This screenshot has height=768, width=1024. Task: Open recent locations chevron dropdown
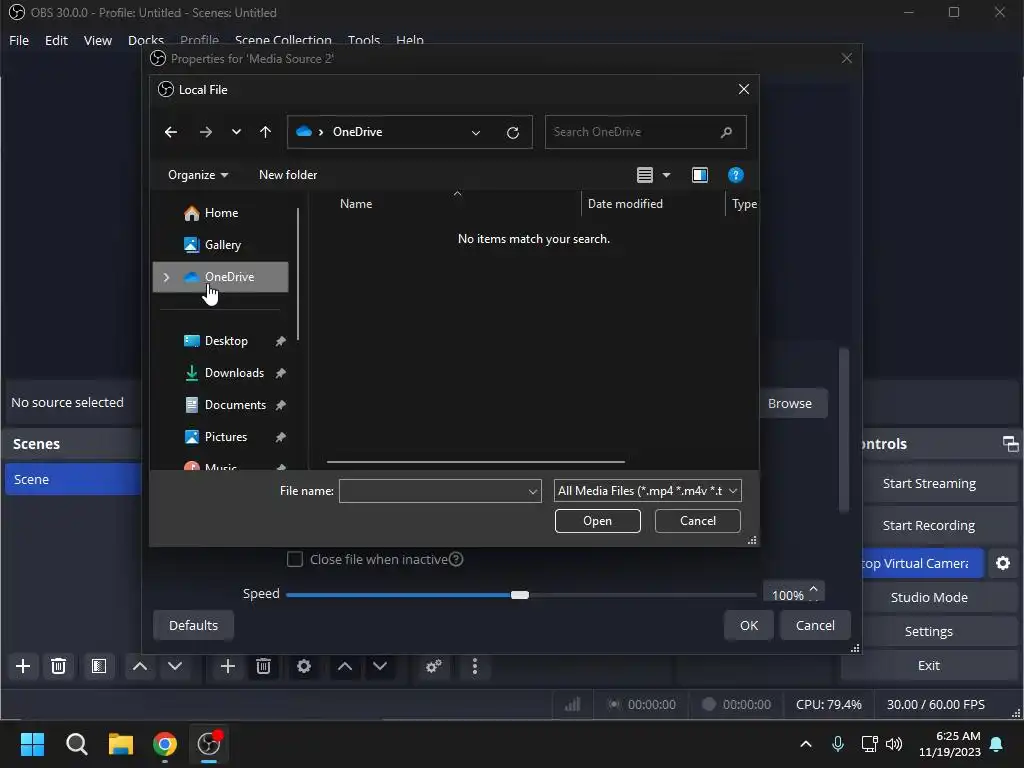(x=236, y=132)
